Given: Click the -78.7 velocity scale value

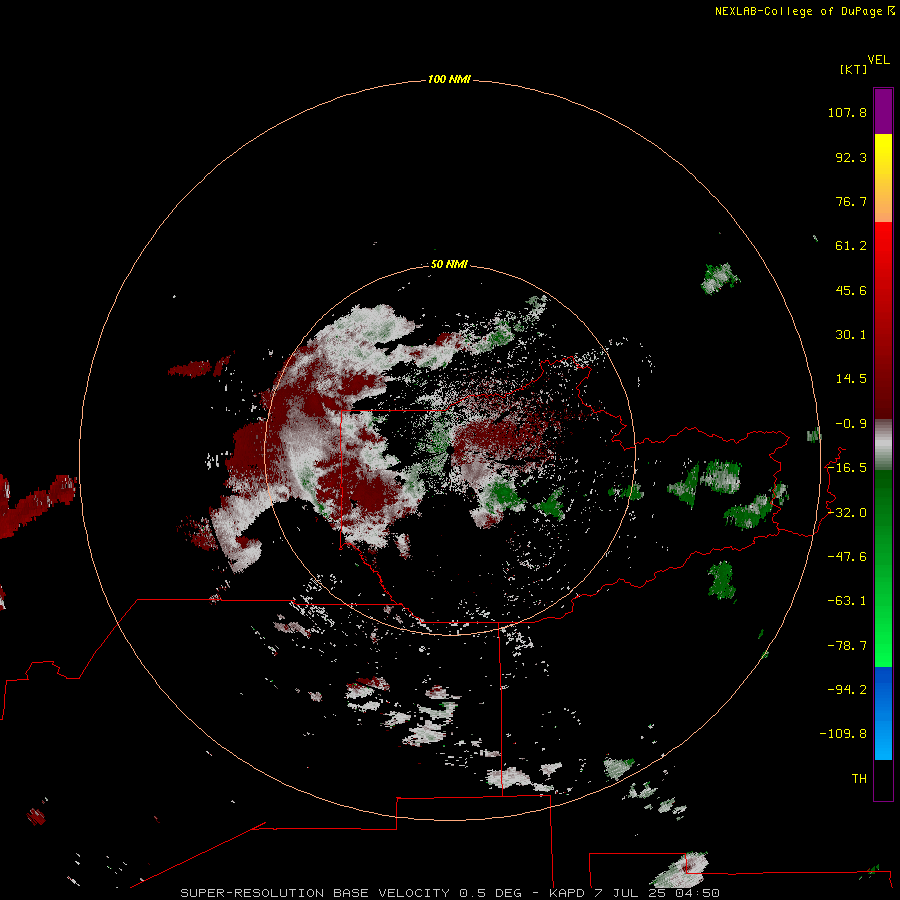Looking at the screenshot, I should [x=847, y=646].
